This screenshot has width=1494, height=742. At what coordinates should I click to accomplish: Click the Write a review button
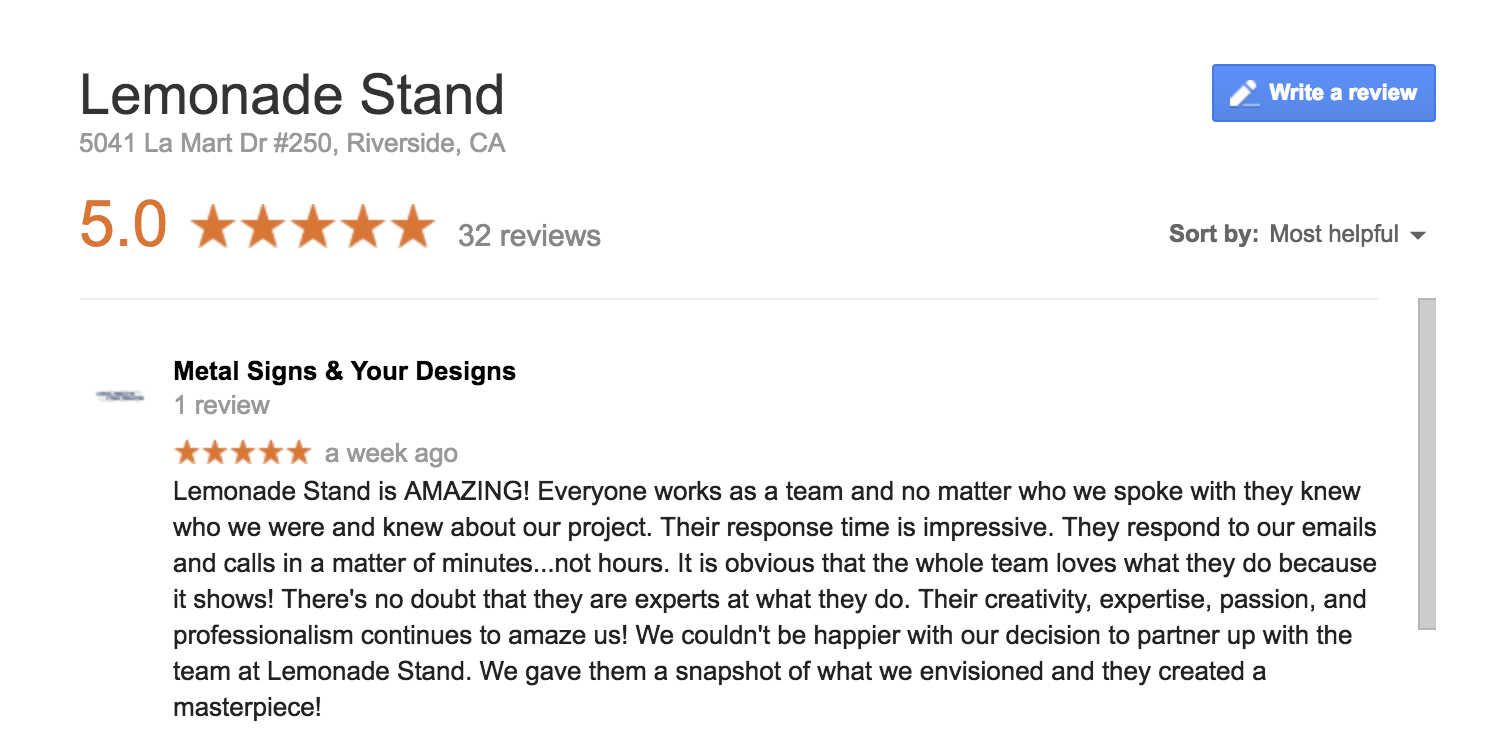tap(1323, 93)
